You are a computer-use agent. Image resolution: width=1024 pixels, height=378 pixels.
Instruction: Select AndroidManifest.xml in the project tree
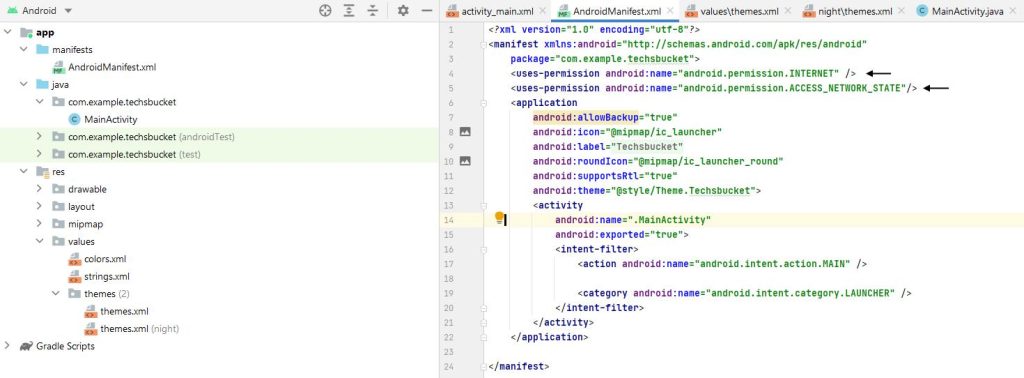(x=112, y=67)
